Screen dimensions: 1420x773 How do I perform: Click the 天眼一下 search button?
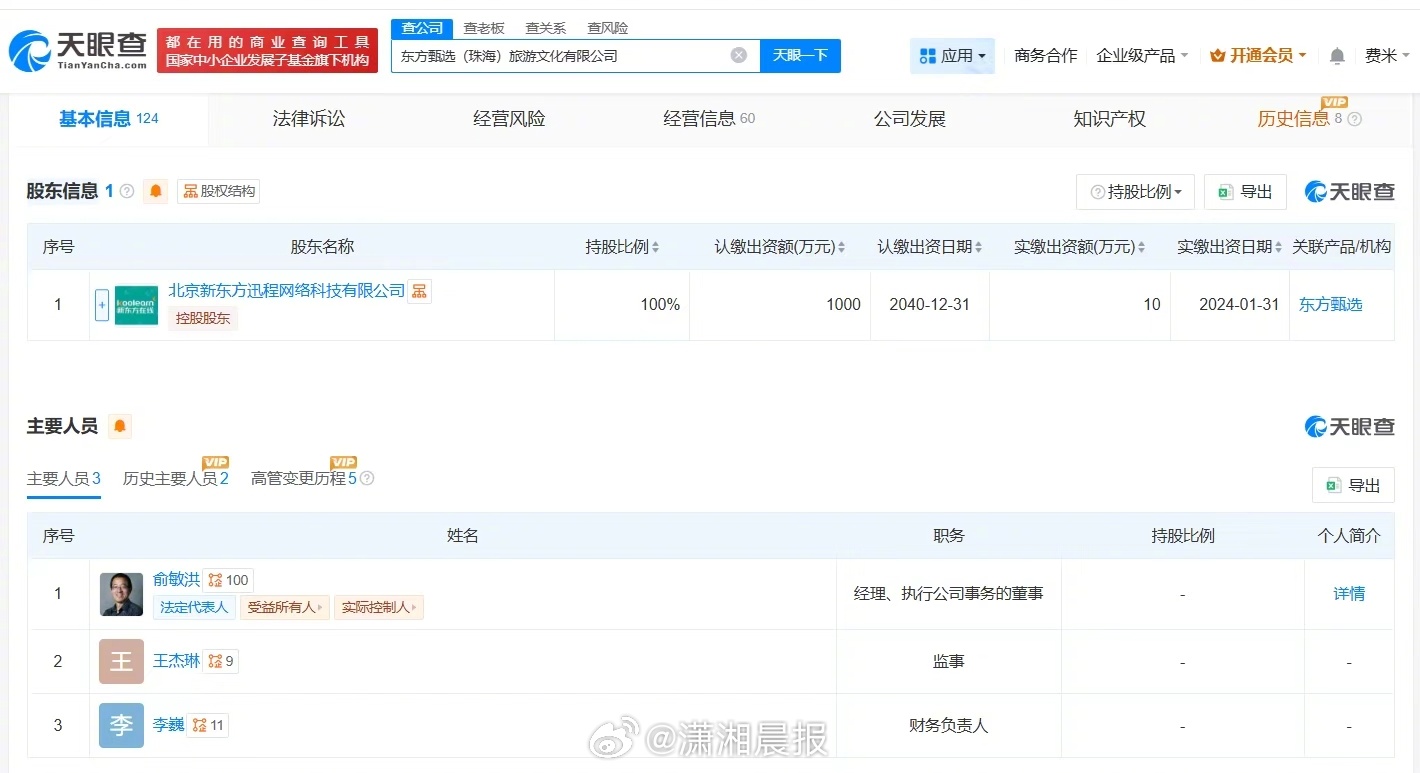[x=800, y=56]
